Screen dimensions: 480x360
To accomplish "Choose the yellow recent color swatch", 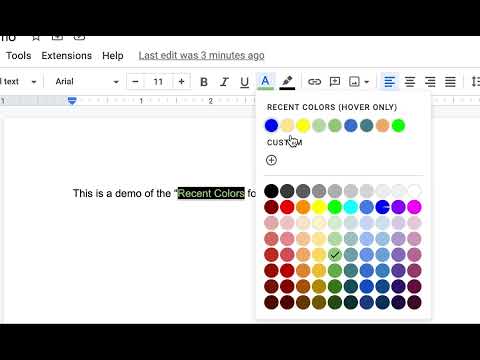I will point(303,126).
